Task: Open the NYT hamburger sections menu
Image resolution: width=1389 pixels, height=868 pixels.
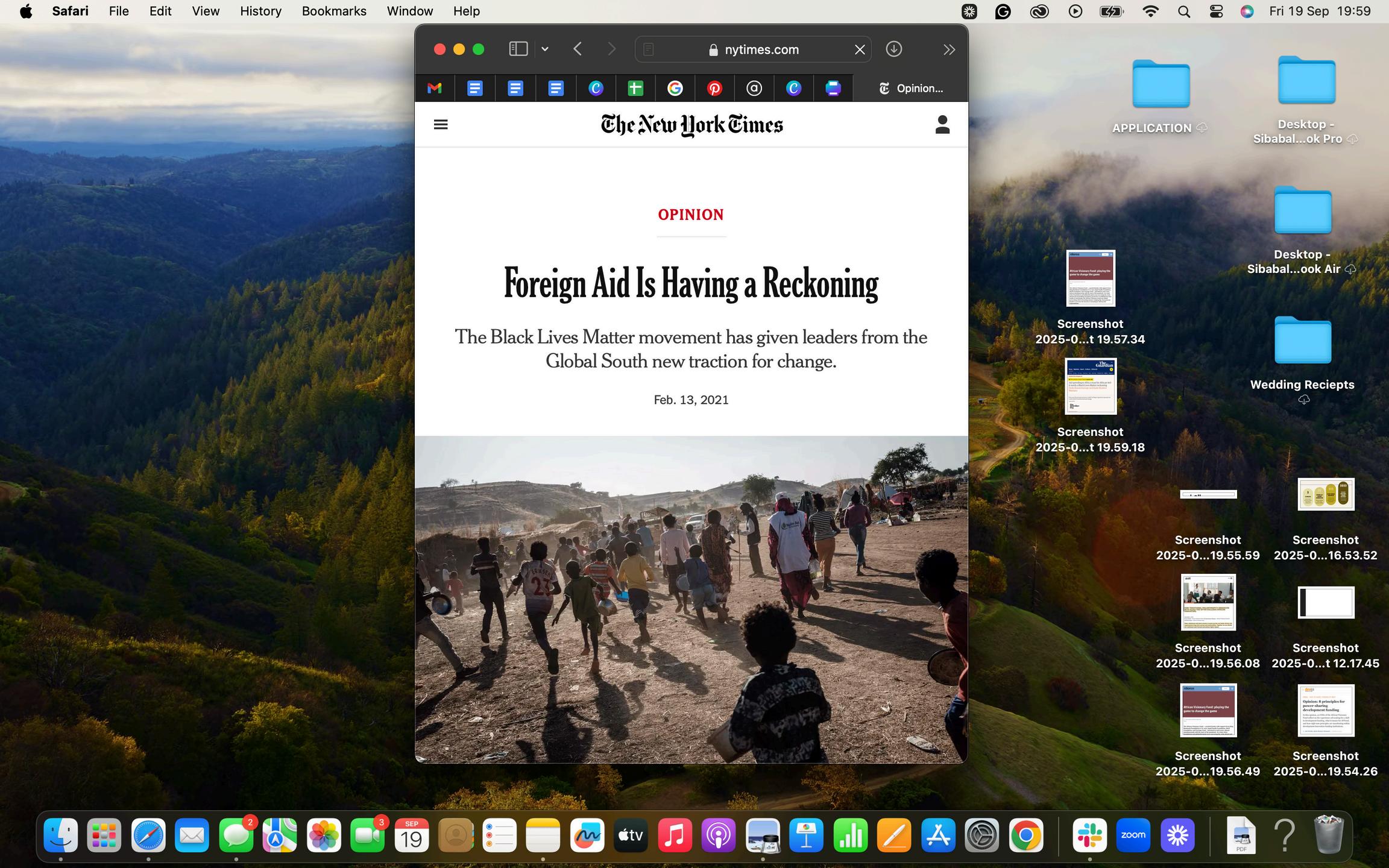Action: (x=441, y=125)
